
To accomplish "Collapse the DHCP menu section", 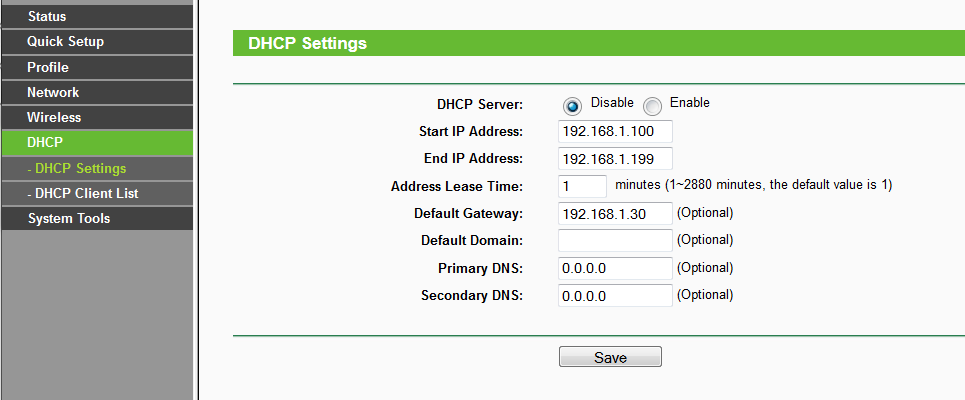I will click(x=97, y=143).
